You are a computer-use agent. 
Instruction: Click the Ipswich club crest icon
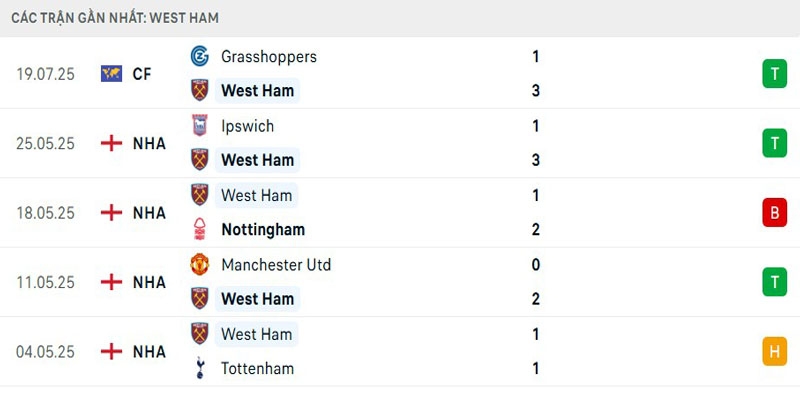[200, 126]
